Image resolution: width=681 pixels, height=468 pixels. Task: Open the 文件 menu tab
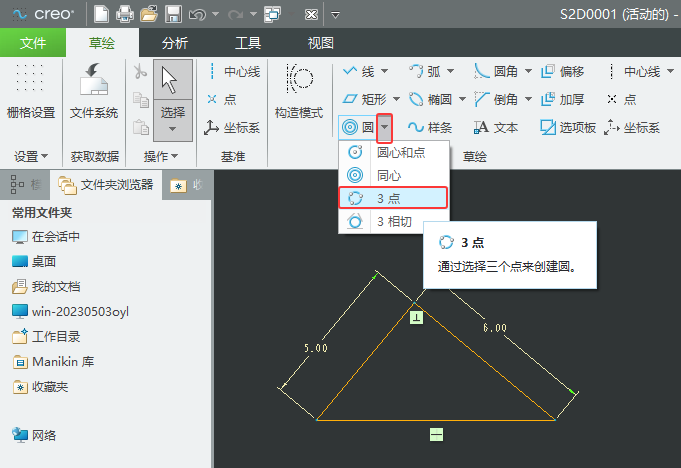[x=33, y=43]
